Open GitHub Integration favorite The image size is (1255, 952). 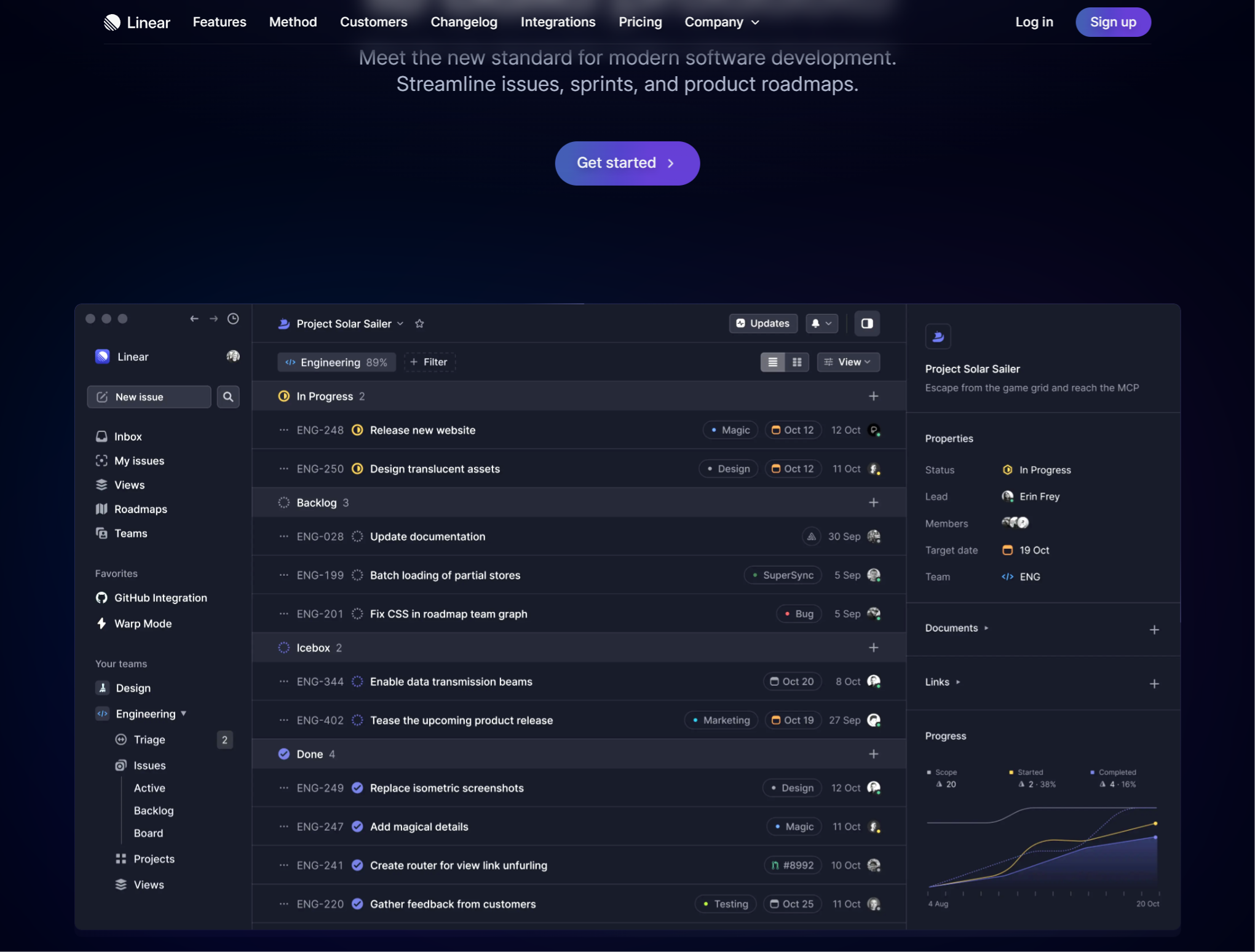(160, 598)
